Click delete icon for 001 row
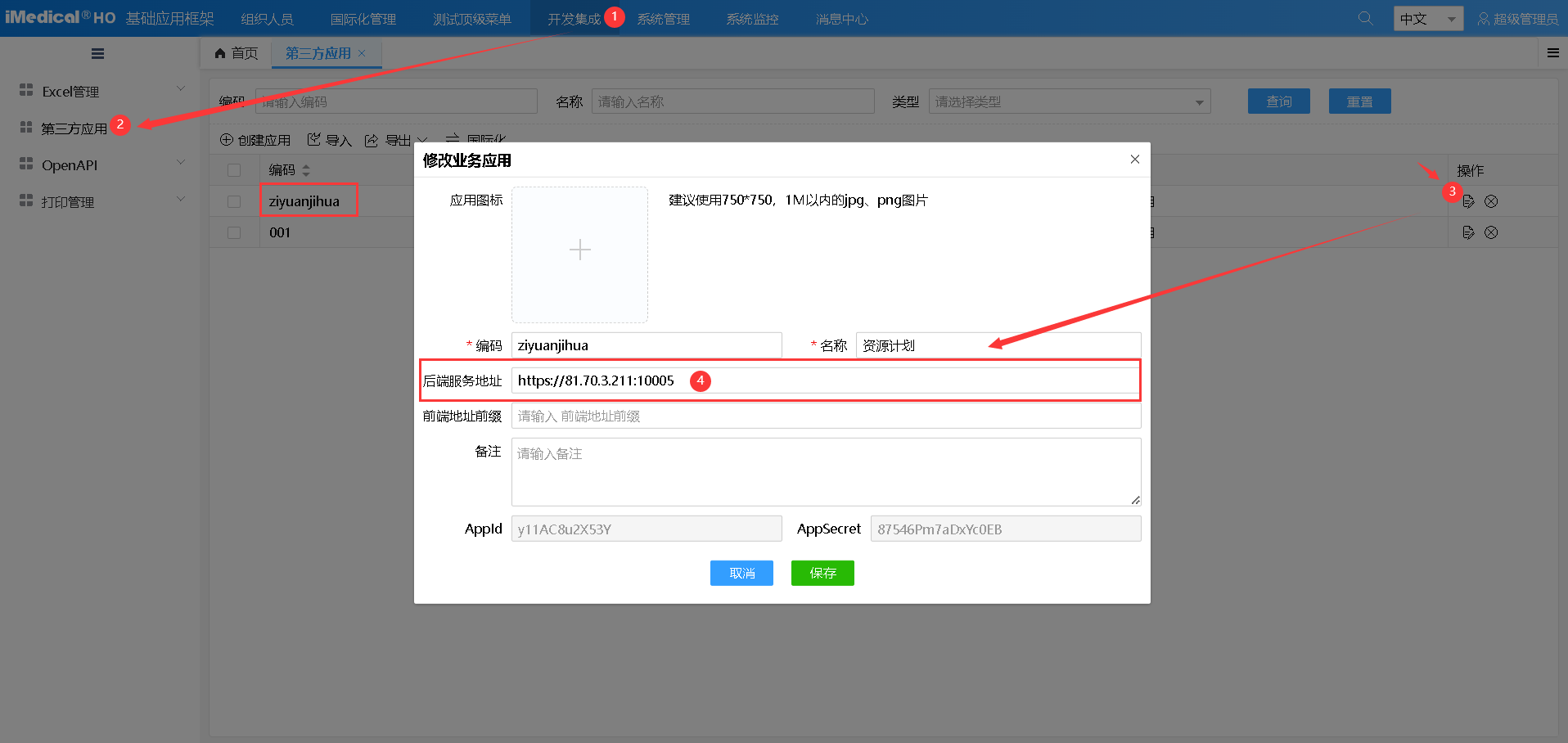 1491,232
